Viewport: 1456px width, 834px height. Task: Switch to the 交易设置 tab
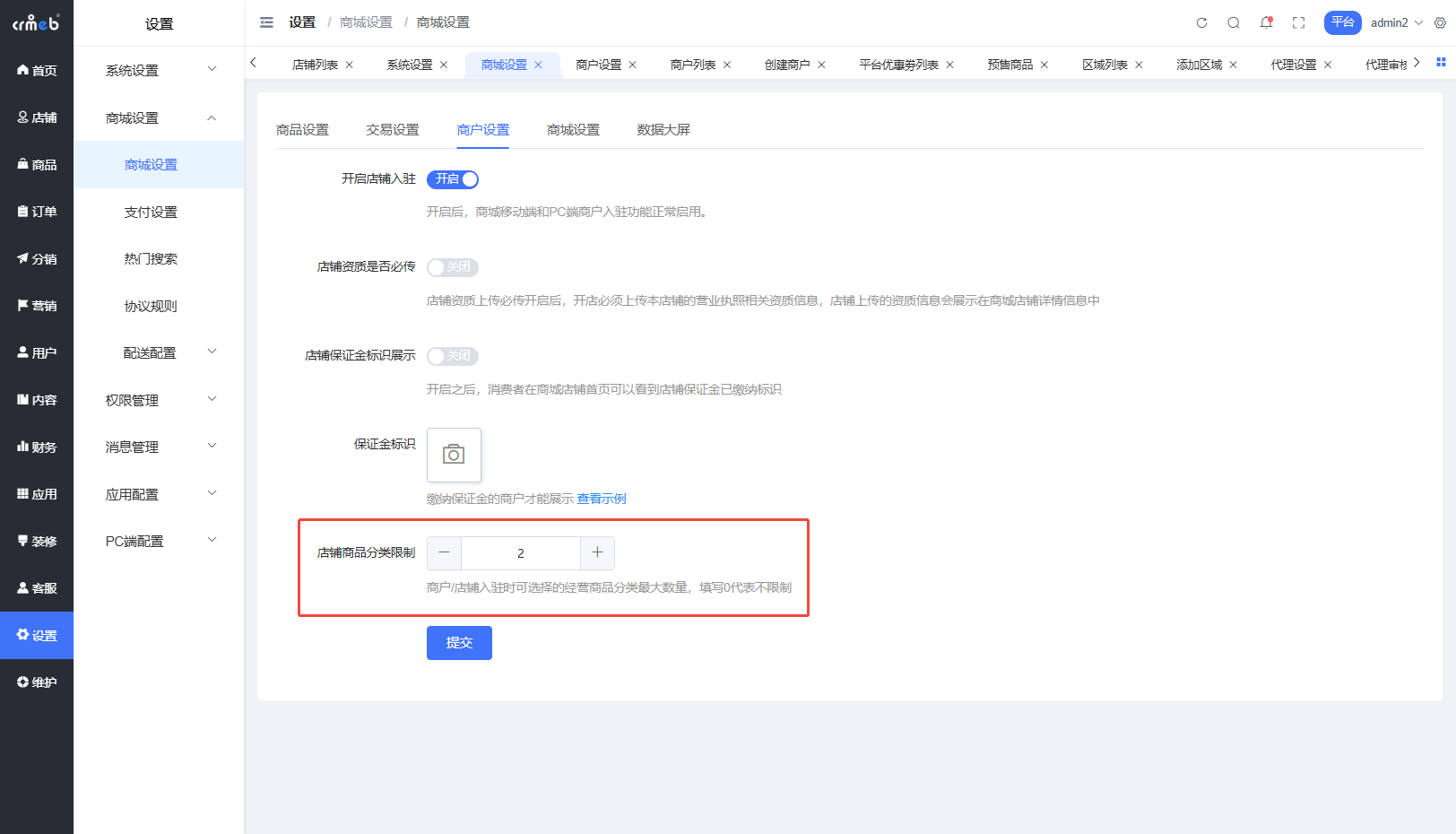click(393, 130)
